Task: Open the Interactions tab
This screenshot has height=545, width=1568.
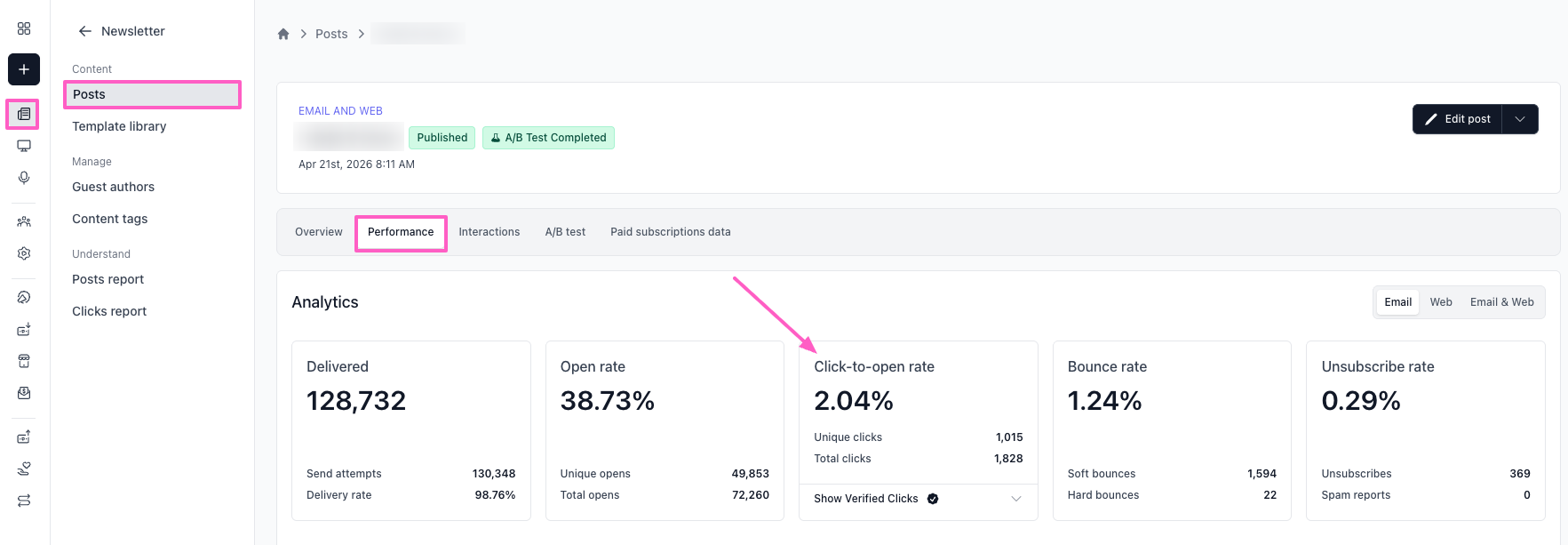Action: click(x=490, y=232)
